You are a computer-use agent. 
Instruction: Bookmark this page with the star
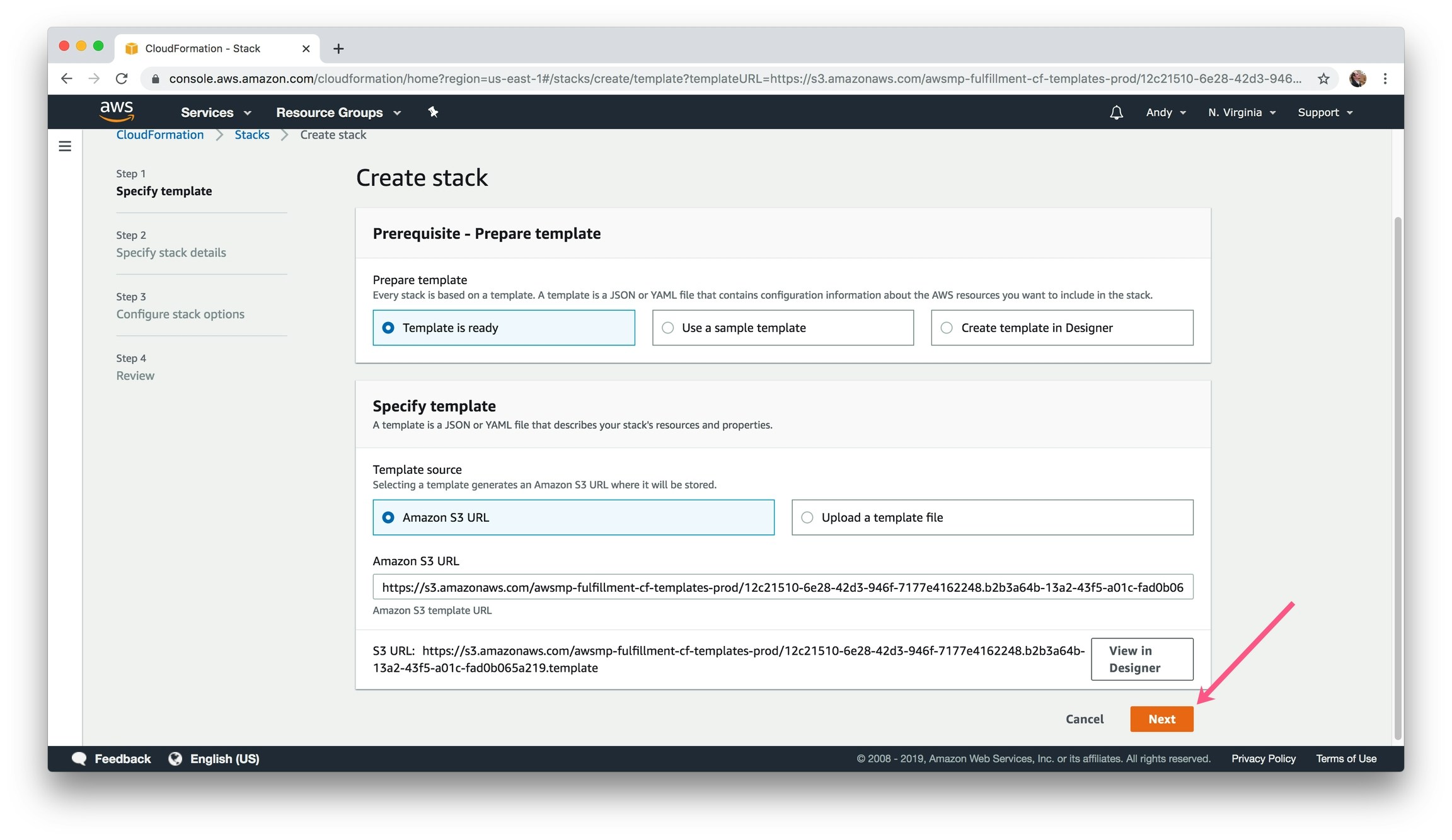point(1323,79)
